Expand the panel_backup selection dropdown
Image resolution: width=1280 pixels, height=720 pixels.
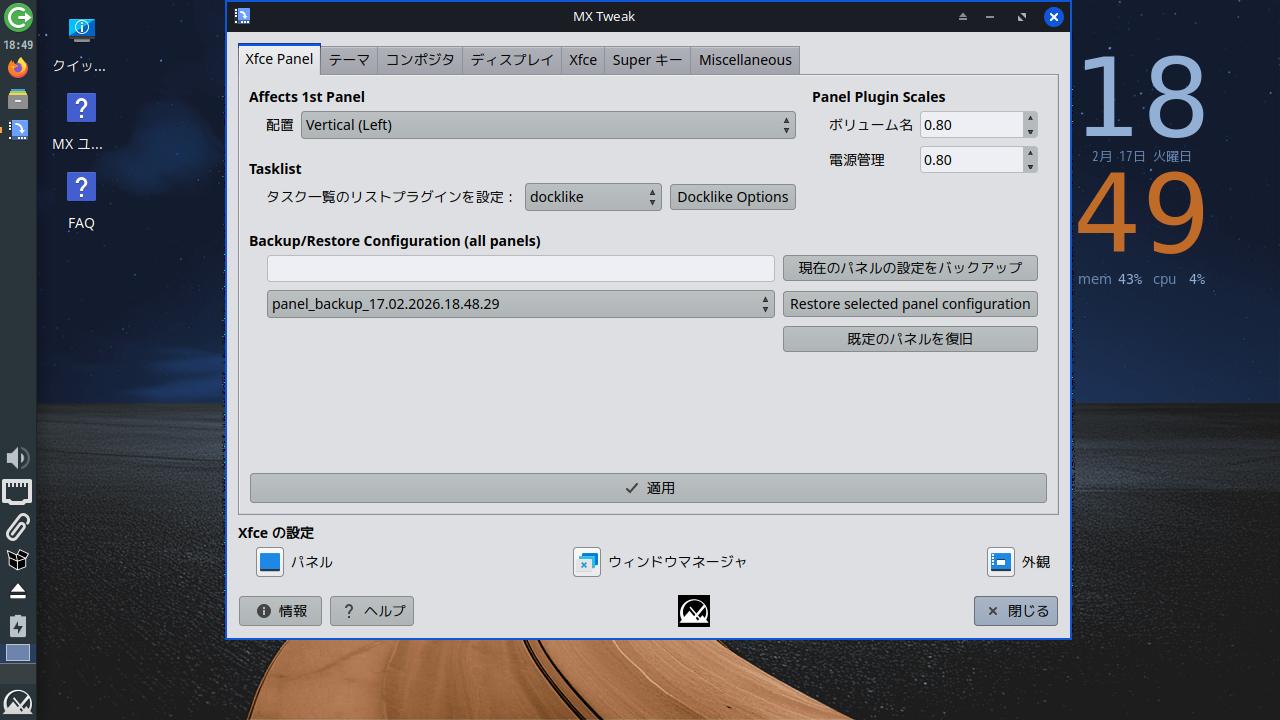520,304
